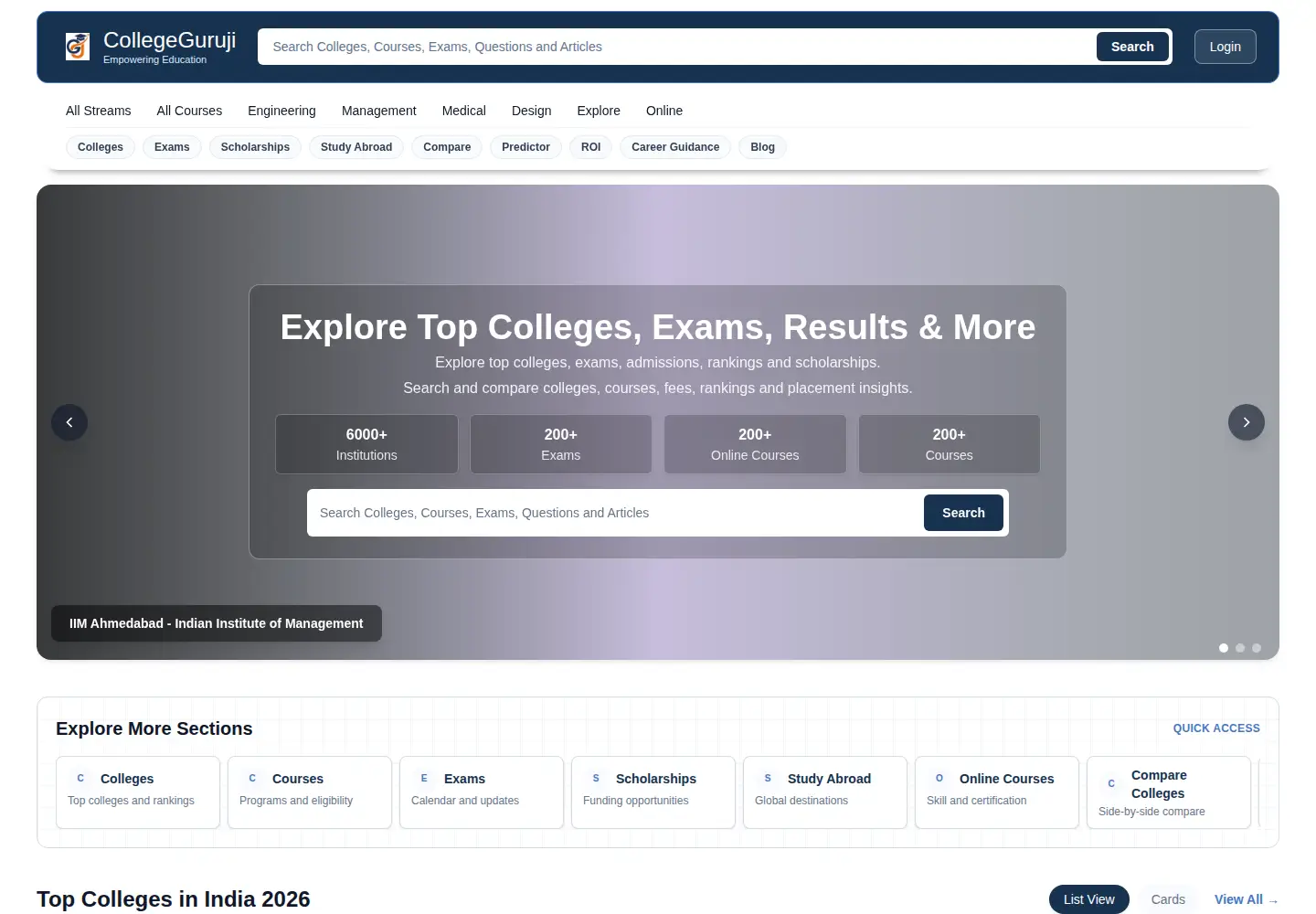Viewport: 1316px width, 914px height.
Task: Click the CollegeGuruji logo icon
Action: [78, 47]
